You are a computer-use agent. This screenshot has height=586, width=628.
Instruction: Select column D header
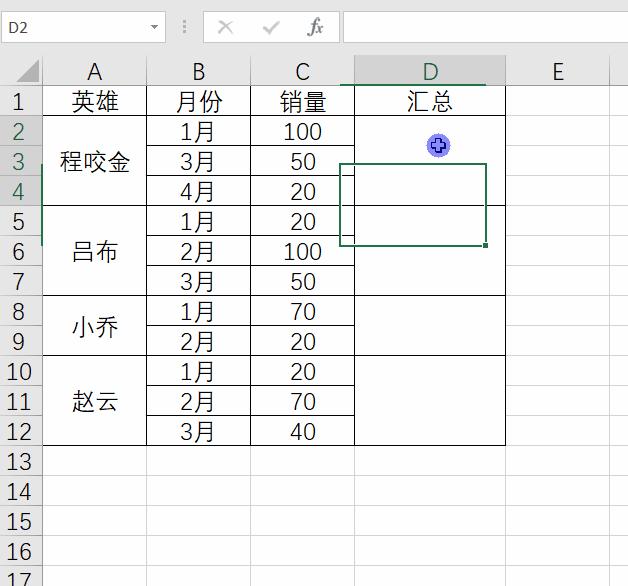[x=430, y=71]
